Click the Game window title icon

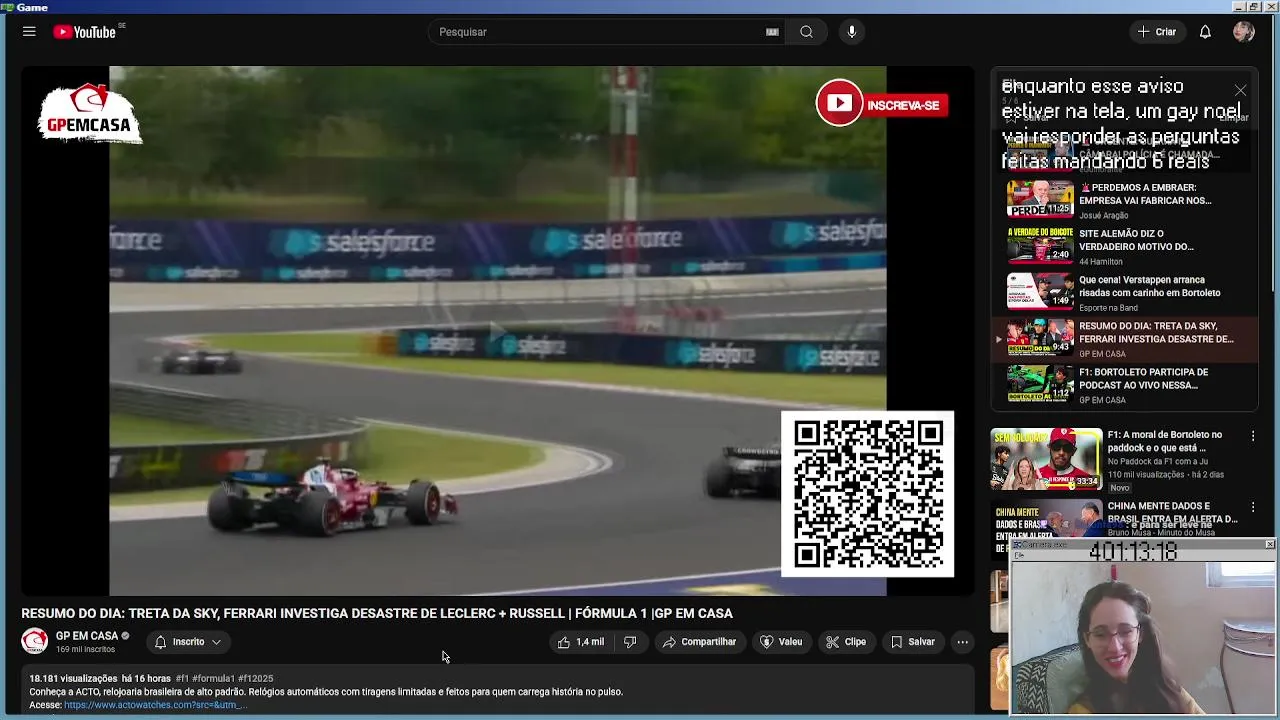pos(8,7)
